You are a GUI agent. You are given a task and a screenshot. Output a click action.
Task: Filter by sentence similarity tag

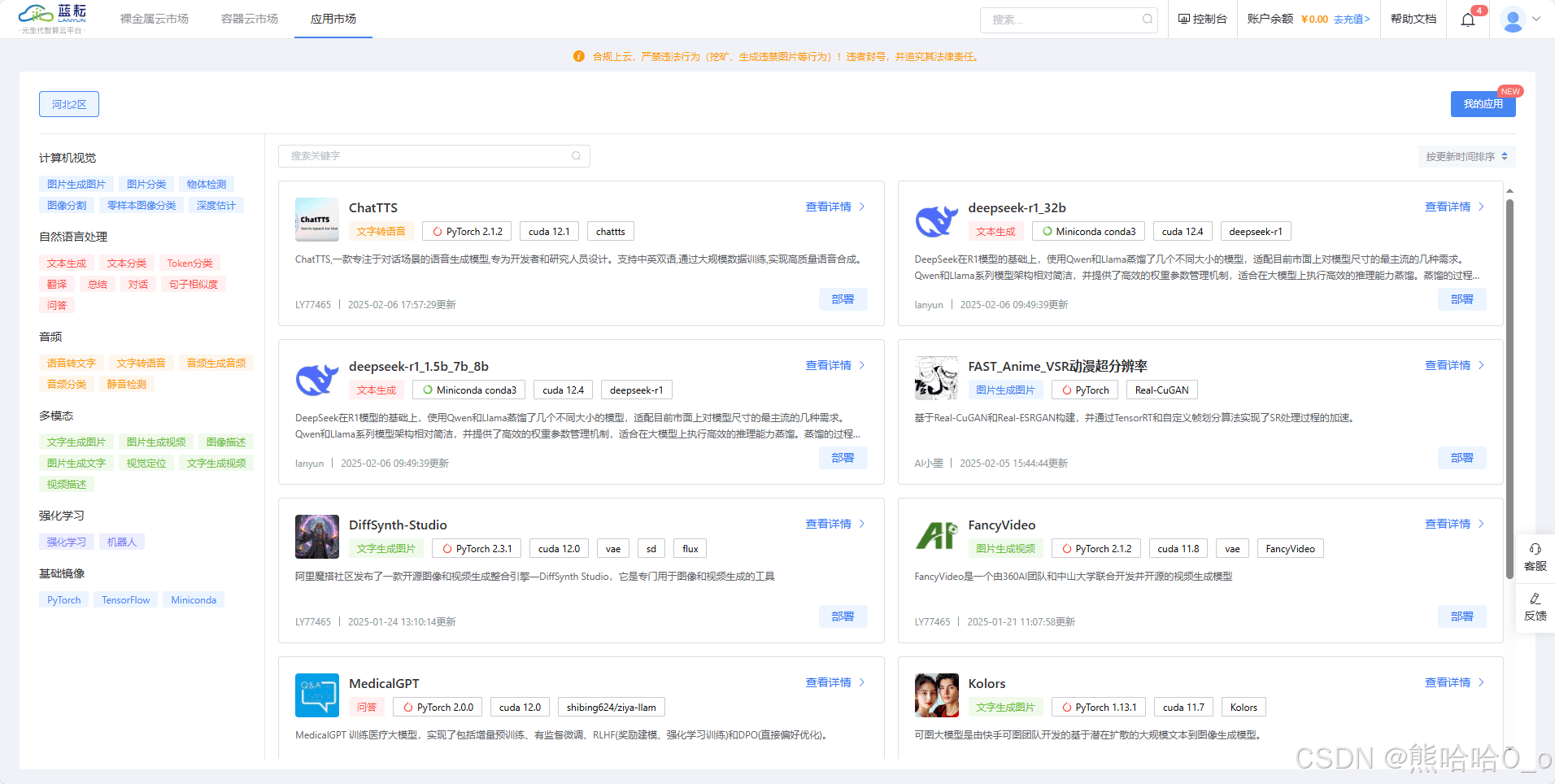194,285
